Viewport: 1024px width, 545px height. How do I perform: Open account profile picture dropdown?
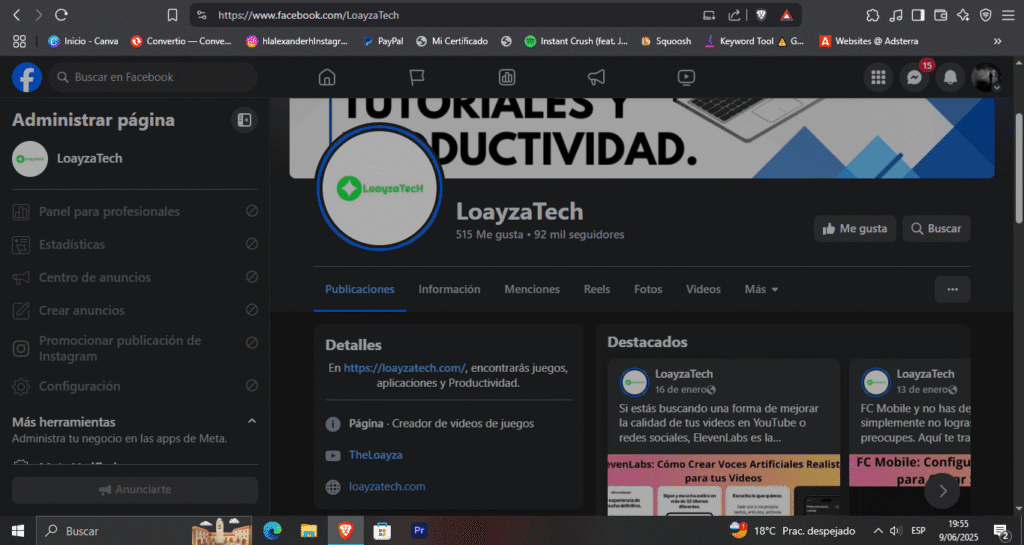coord(986,78)
